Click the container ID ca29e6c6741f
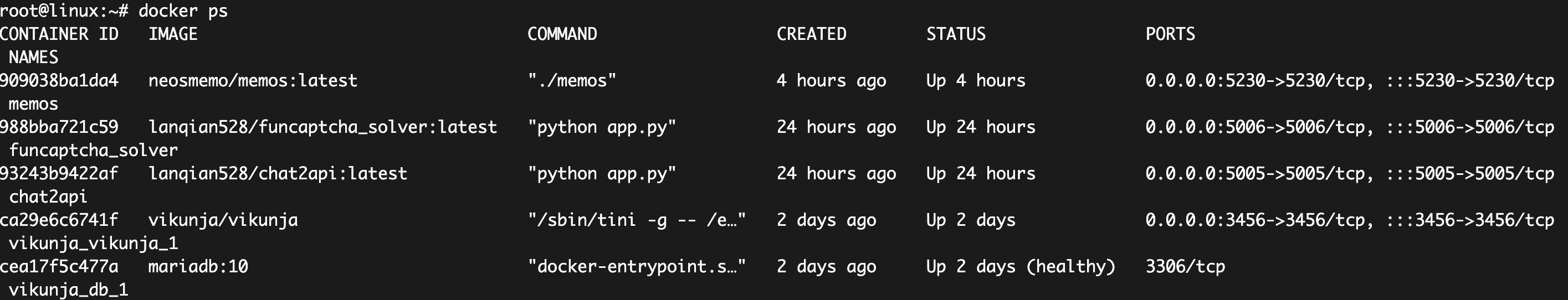Image resolution: width=1568 pixels, height=300 pixels. click(59, 220)
